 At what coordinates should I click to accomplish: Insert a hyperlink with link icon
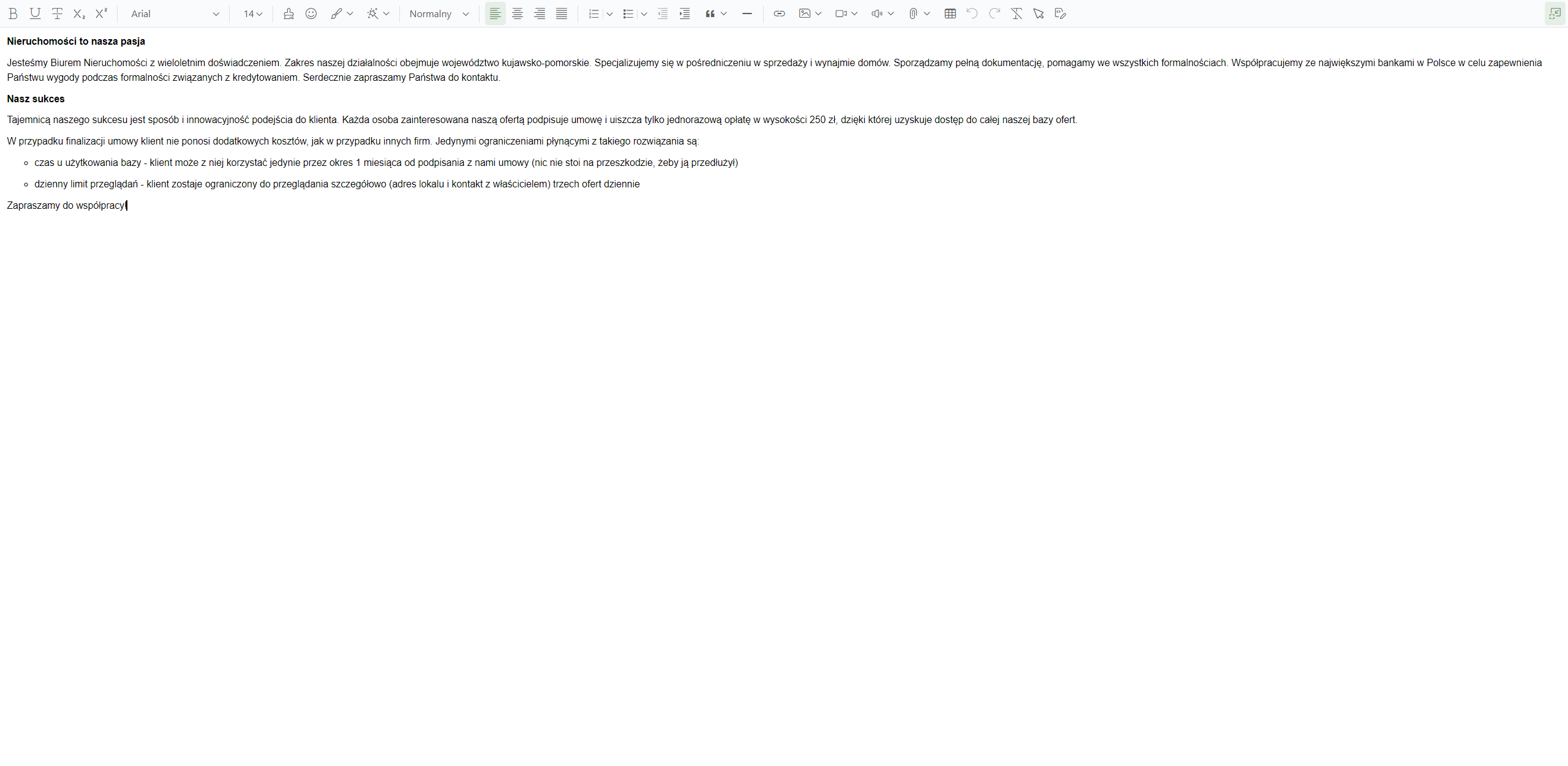coord(779,13)
